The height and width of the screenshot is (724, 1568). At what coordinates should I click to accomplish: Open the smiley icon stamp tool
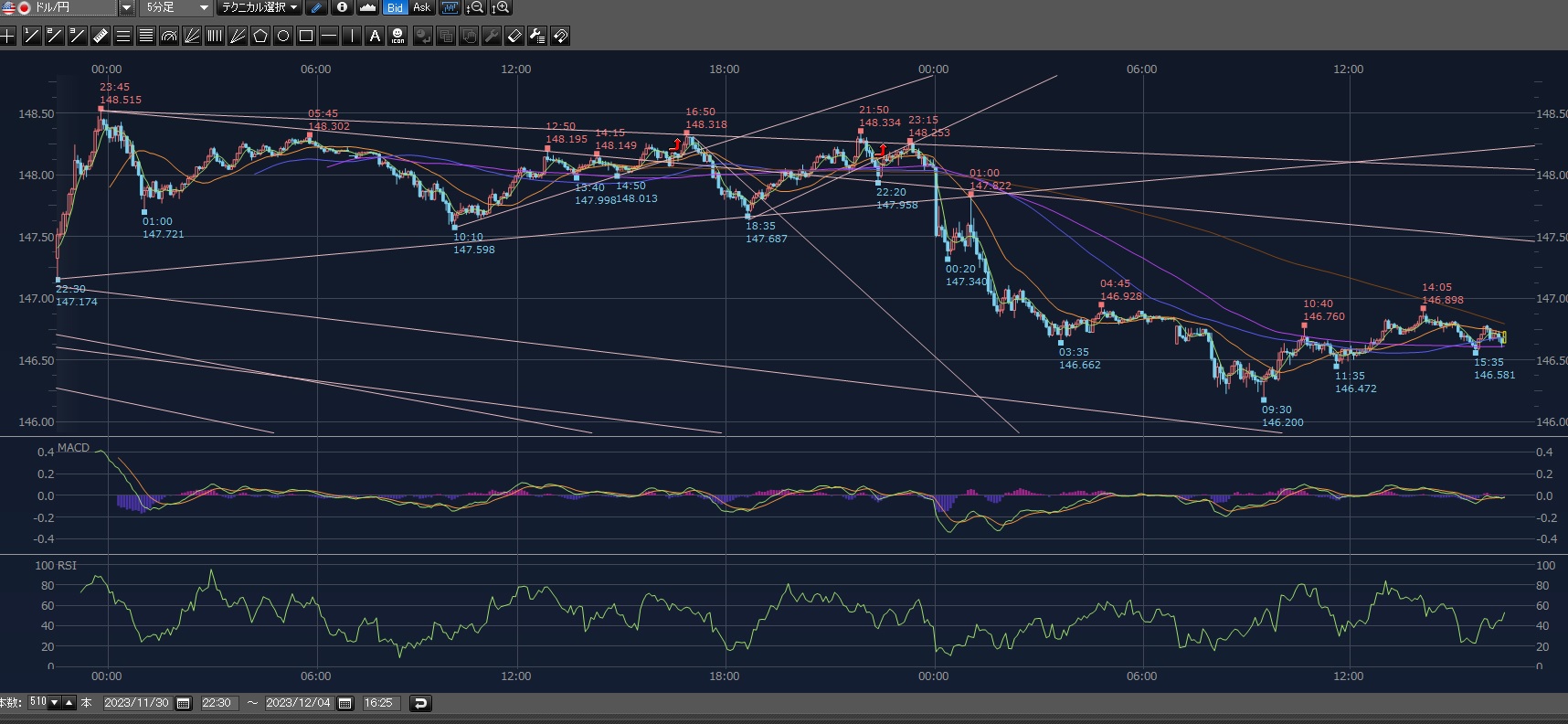coord(397,36)
